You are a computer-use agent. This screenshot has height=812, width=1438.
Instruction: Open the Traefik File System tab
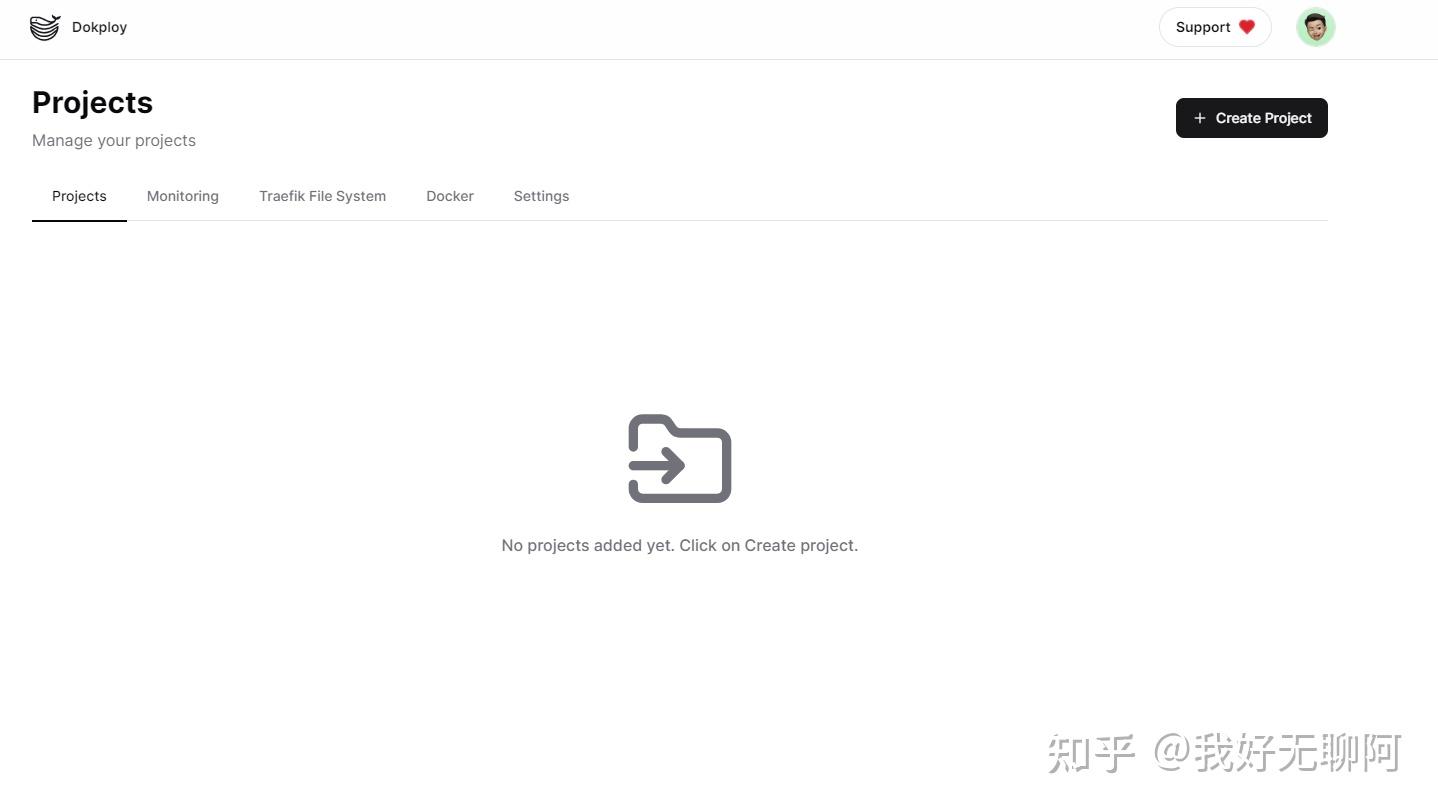[x=322, y=196]
